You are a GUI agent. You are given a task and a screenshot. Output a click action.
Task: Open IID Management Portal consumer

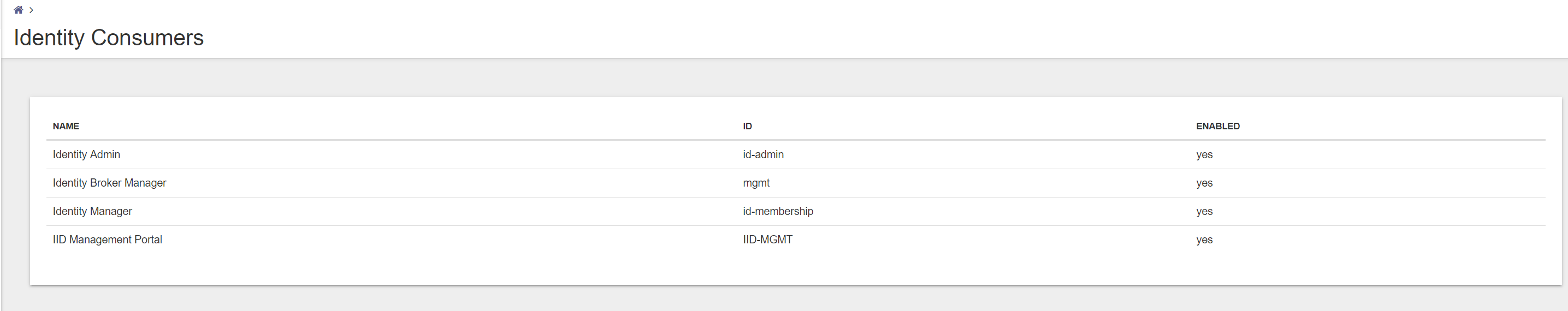tap(796, 239)
